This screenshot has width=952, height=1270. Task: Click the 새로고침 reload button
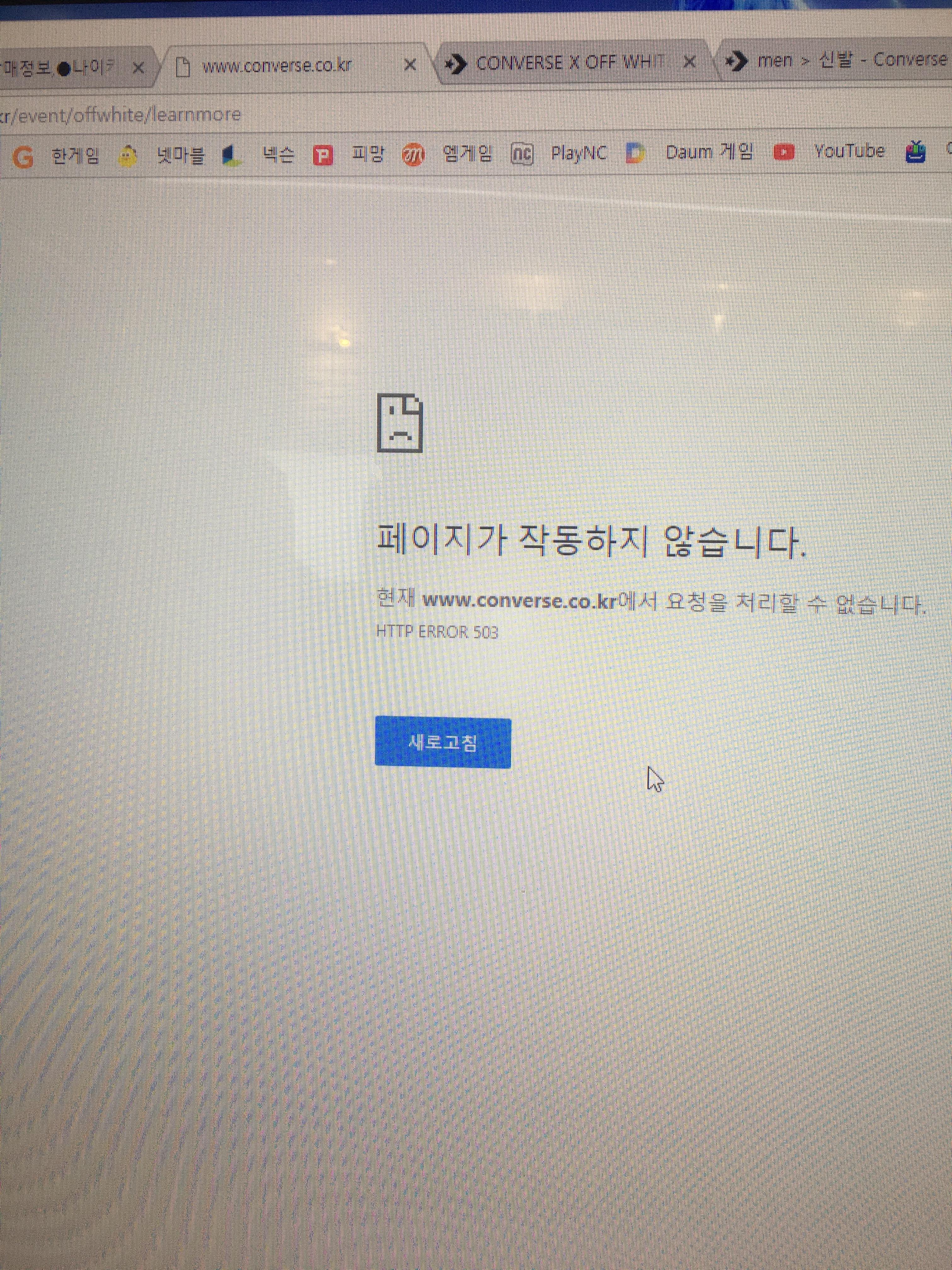(442, 742)
